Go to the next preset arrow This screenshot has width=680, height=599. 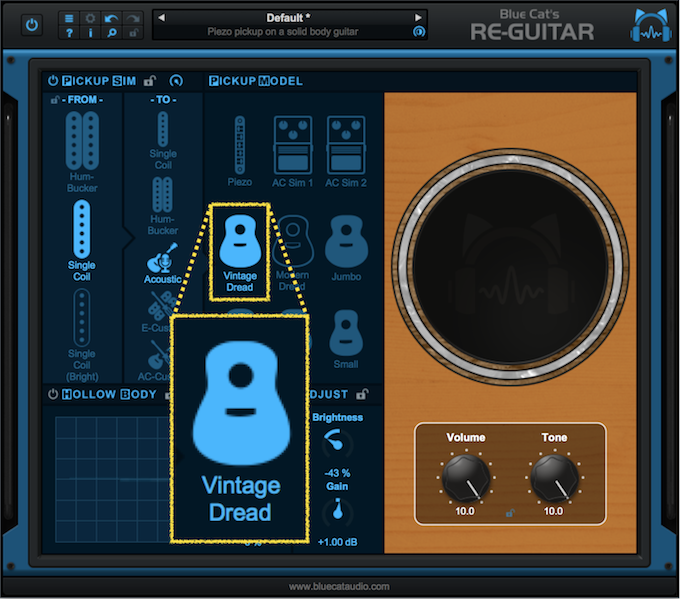click(x=418, y=18)
